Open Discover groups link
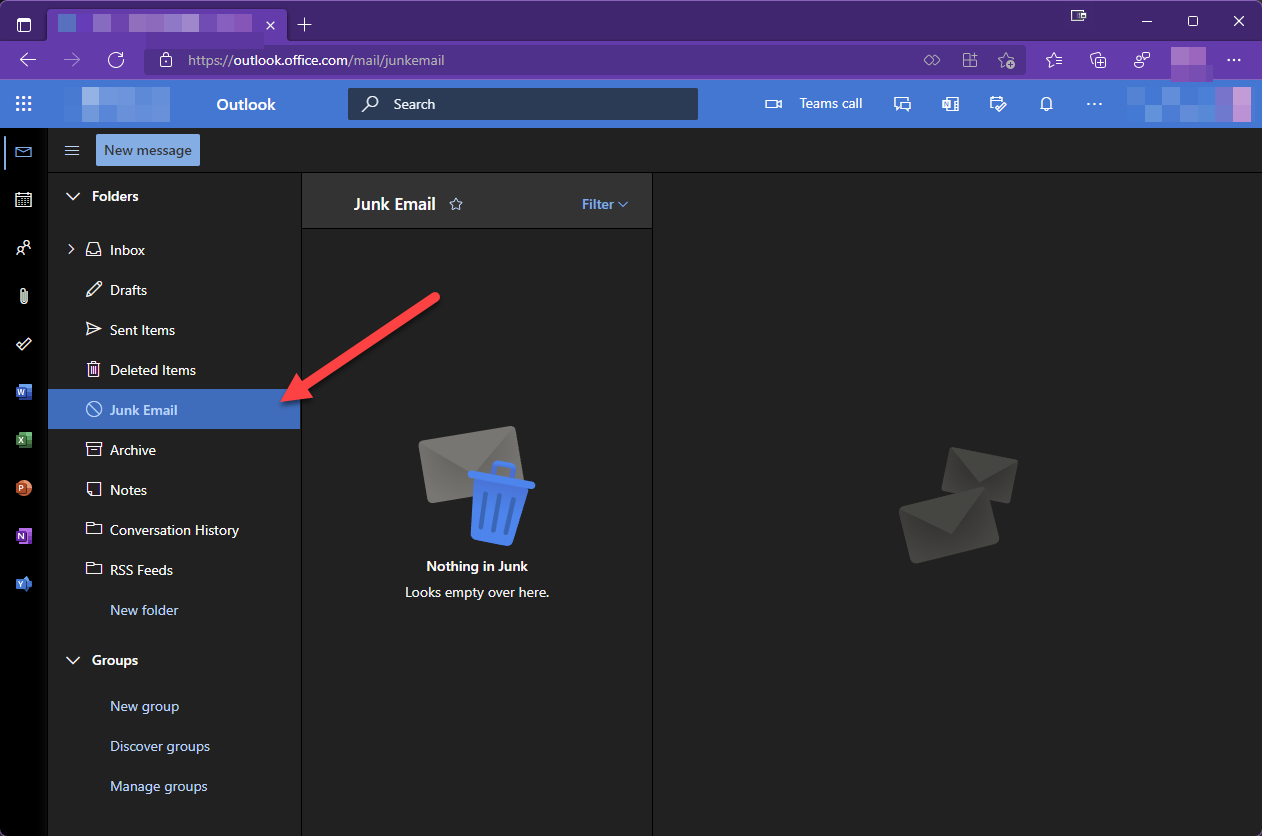The image size is (1262, 836). (x=159, y=745)
